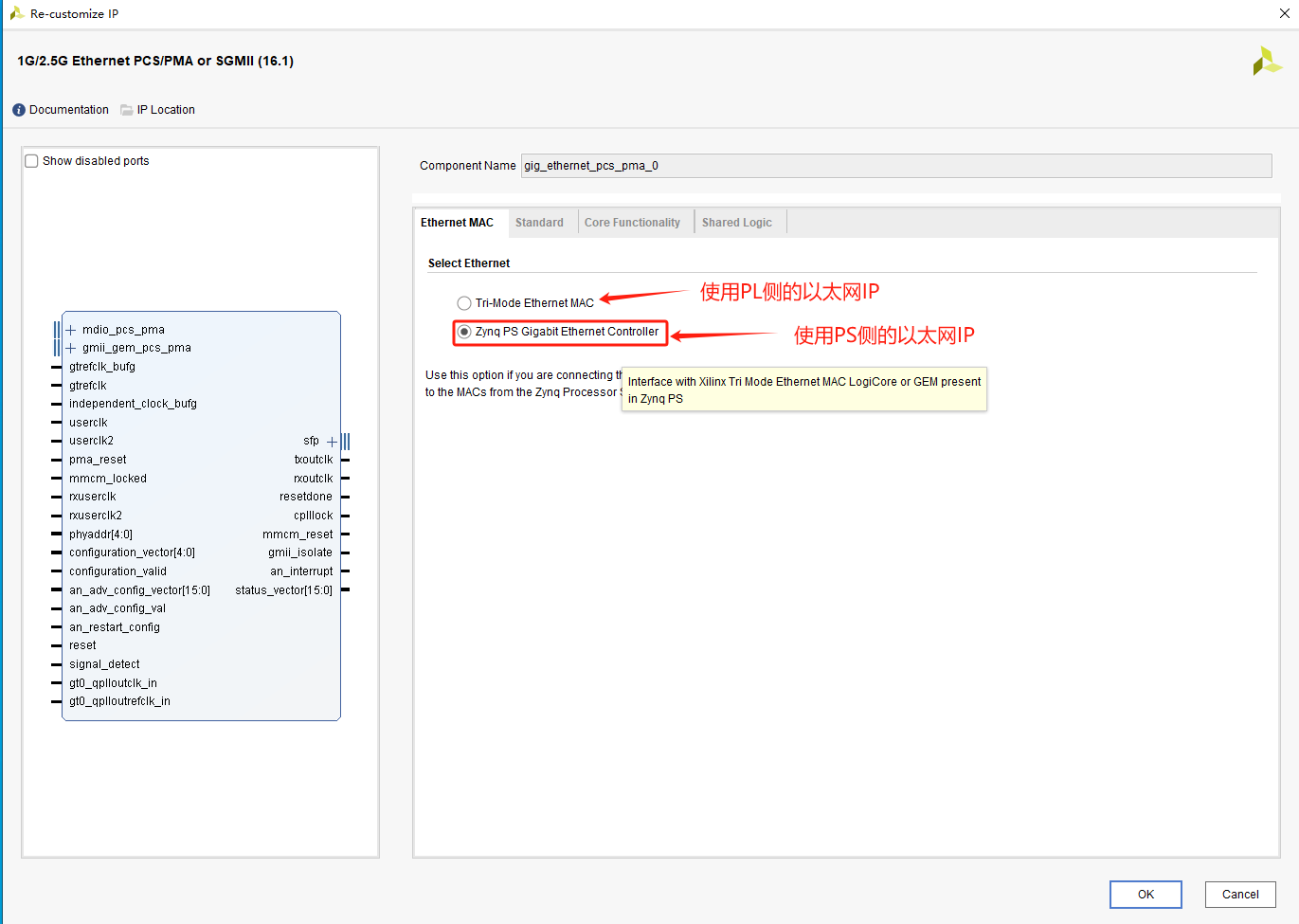Click the status_vector[15:0] output port label
Image resolution: width=1299 pixels, height=924 pixels.
(x=284, y=590)
